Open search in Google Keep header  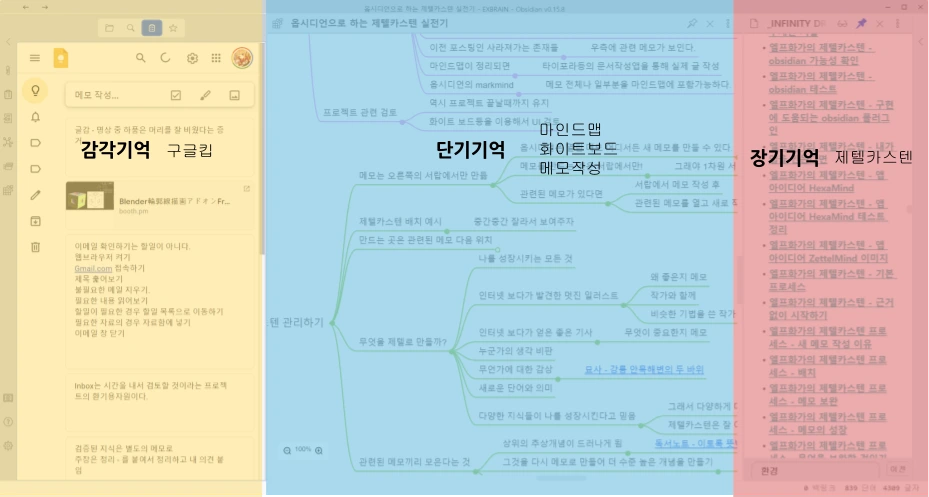click(140, 58)
